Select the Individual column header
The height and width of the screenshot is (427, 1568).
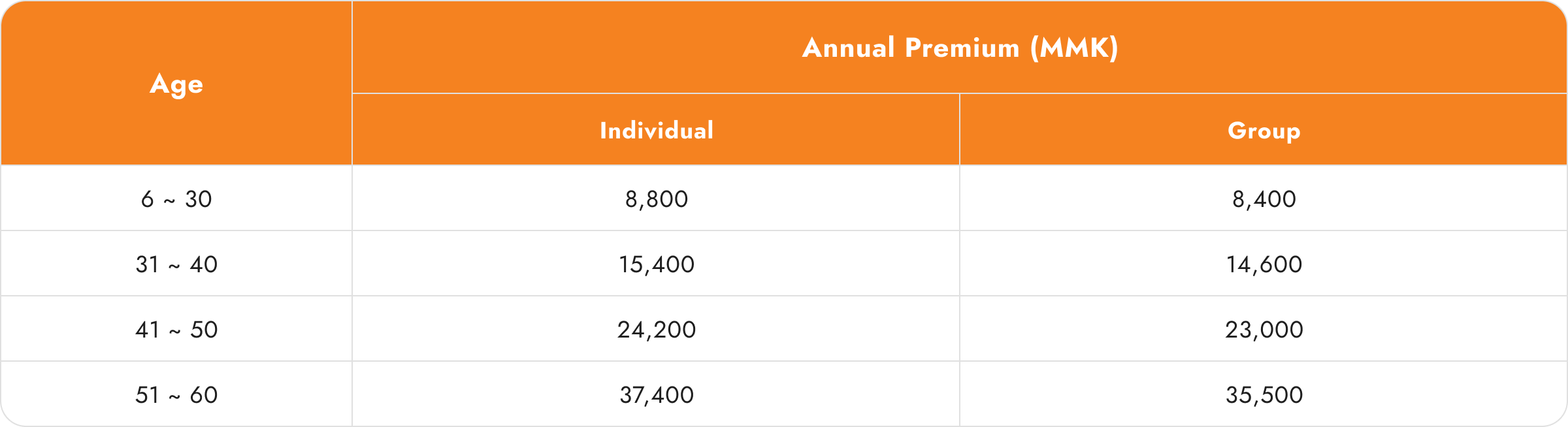click(x=656, y=130)
